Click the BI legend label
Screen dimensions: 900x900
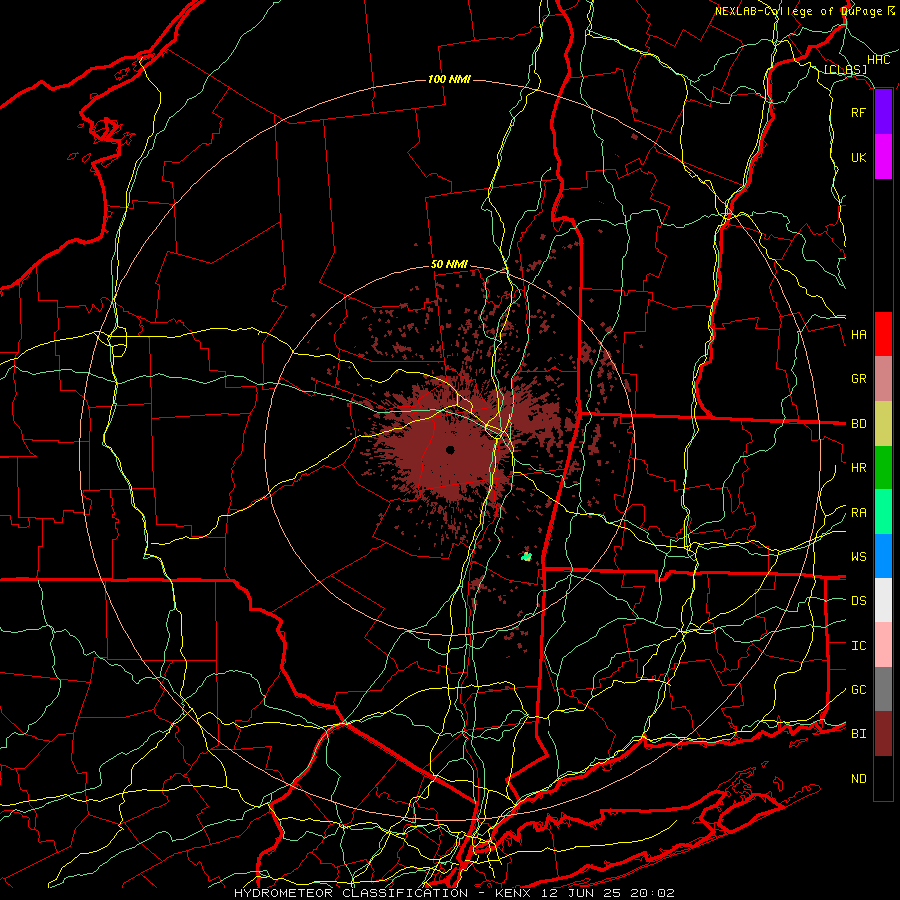click(x=858, y=734)
